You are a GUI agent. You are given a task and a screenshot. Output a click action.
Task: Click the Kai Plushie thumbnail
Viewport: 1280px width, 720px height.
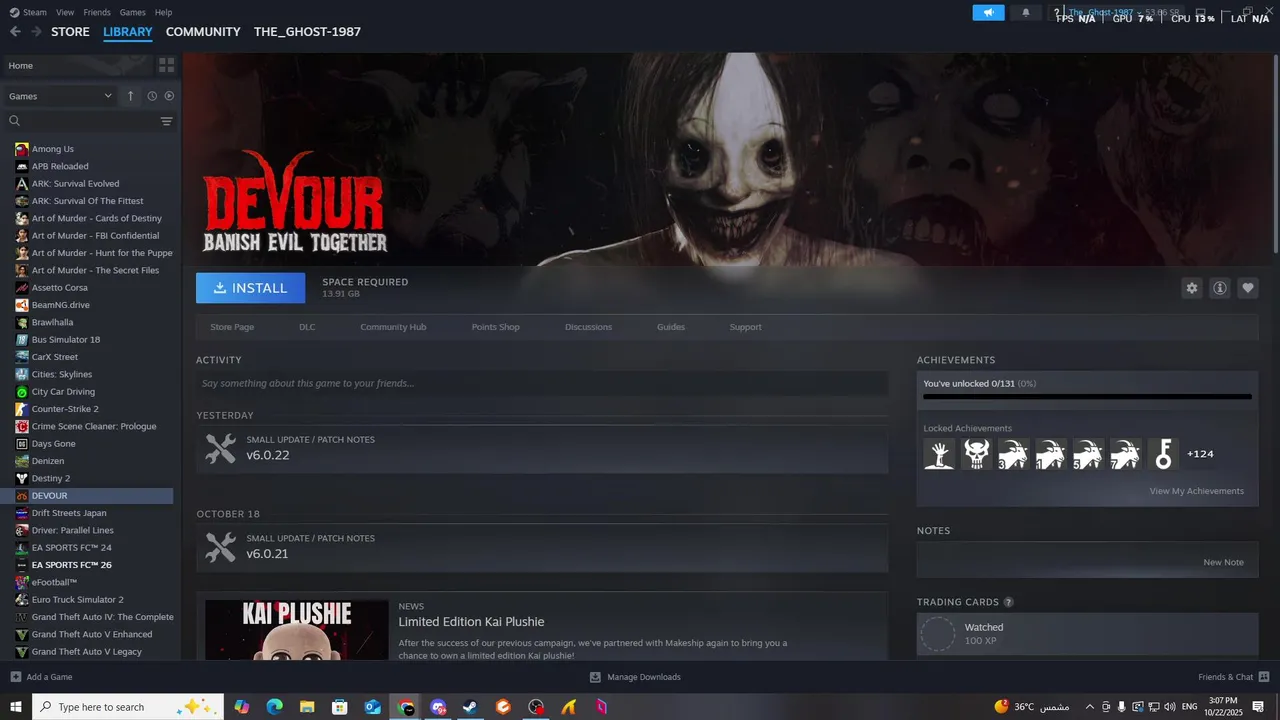297,630
